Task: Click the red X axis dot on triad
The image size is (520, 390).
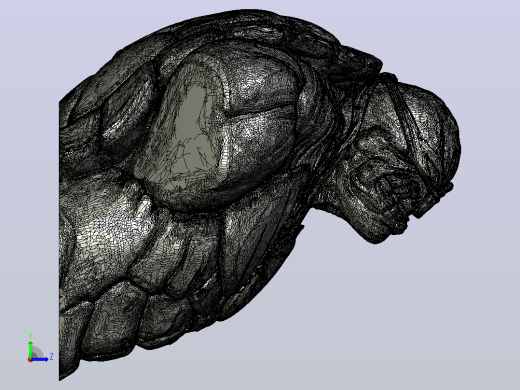Action: pos(30,360)
